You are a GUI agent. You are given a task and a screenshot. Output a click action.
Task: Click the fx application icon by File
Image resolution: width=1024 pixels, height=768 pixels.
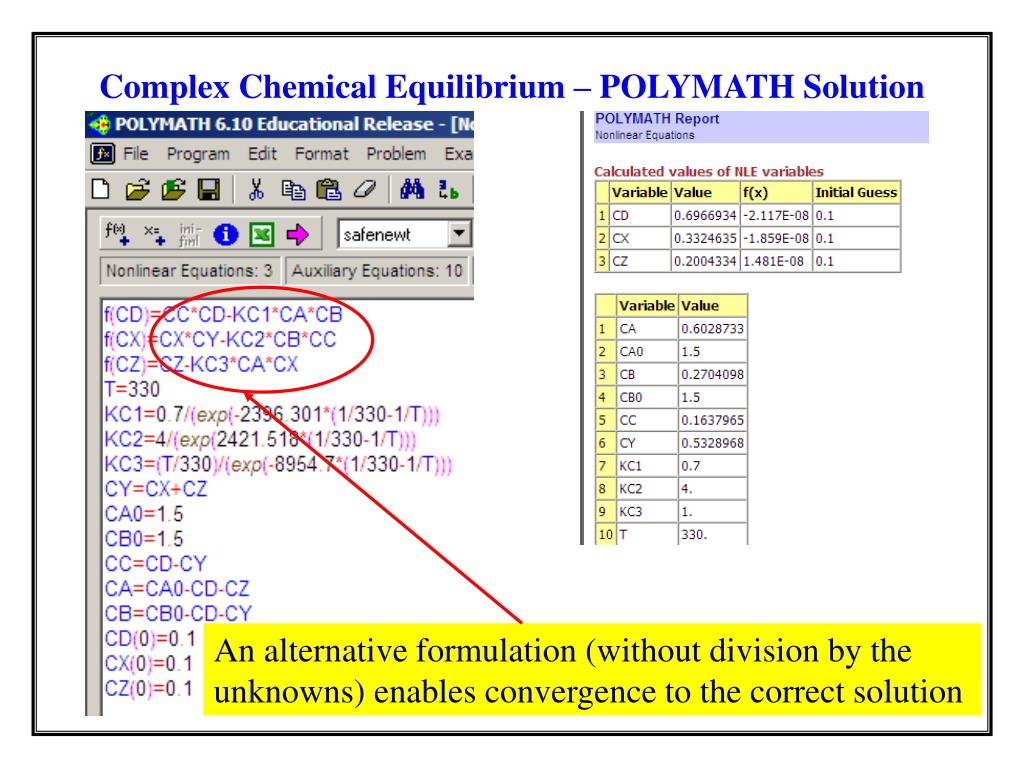103,154
